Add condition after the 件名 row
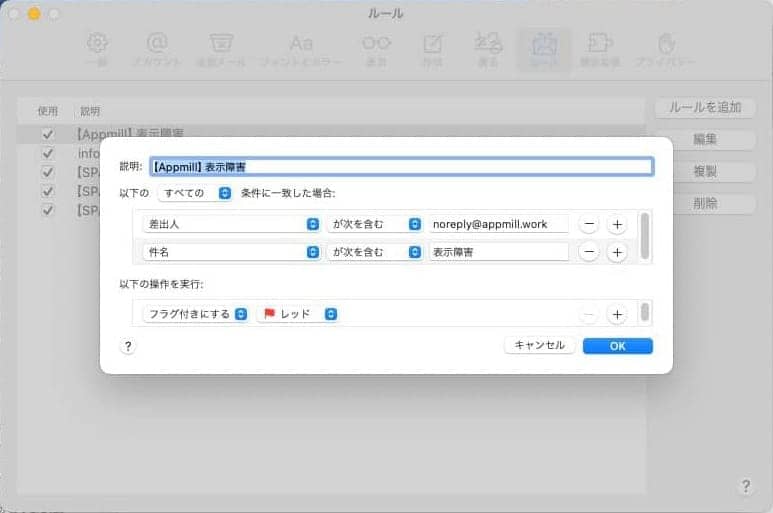This screenshot has height=513, width=773. [617, 252]
